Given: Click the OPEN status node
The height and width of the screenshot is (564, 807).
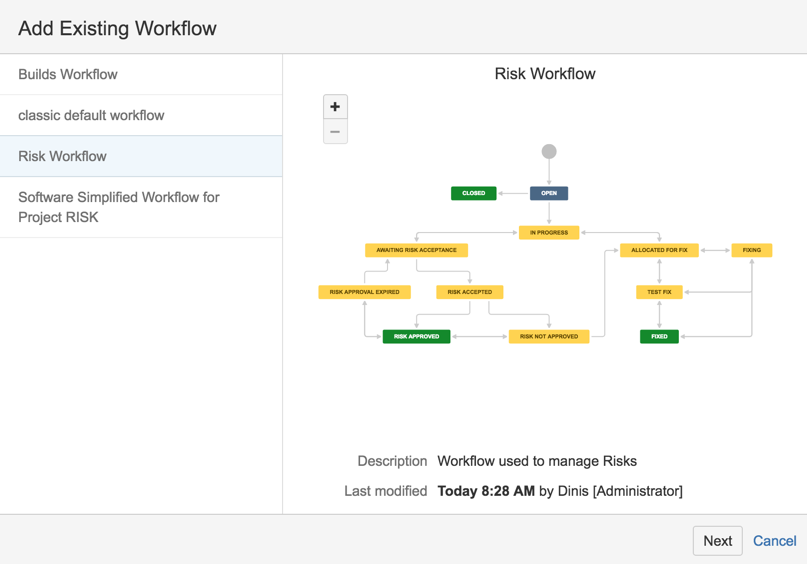Looking at the screenshot, I should pos(549,193).
